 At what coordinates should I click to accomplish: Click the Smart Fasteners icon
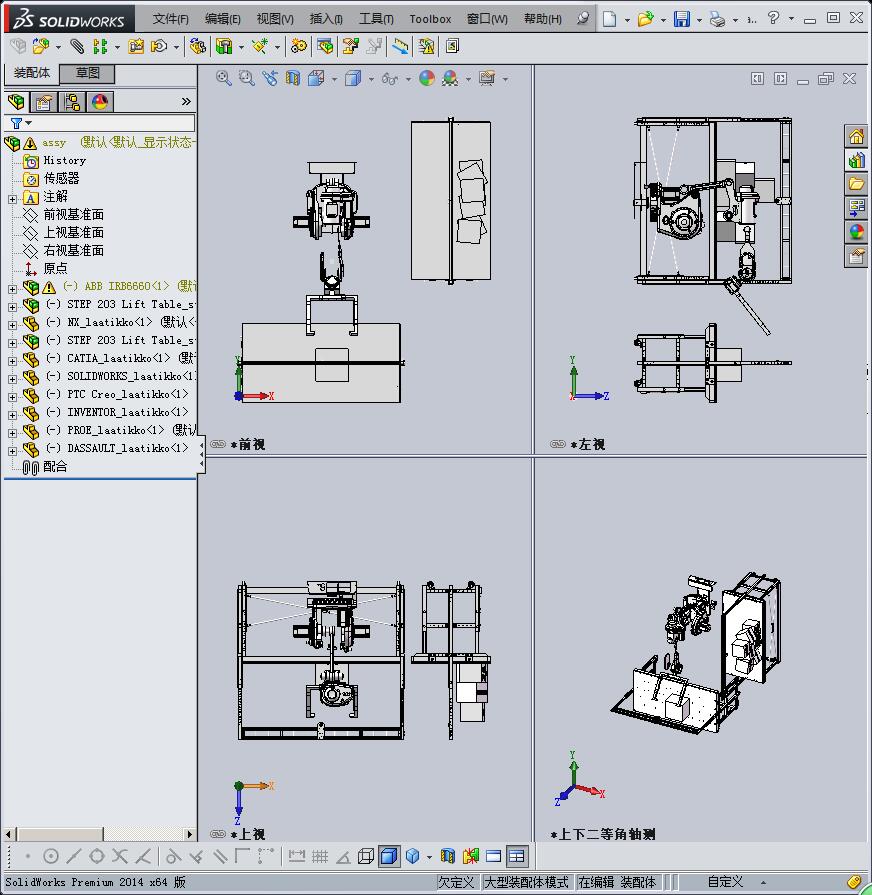tap(136, 46)
